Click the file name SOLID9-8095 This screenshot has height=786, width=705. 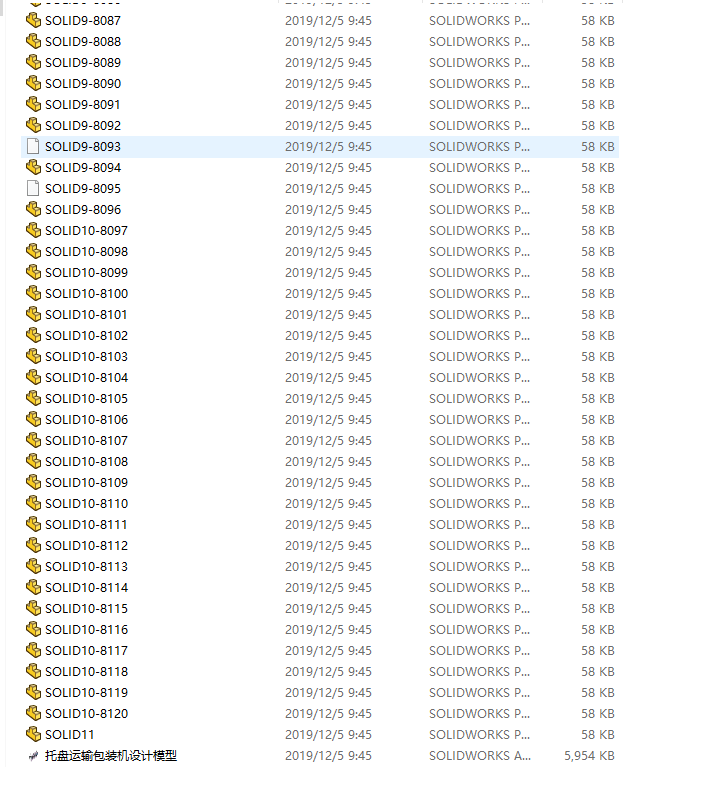tap(83, 188)
